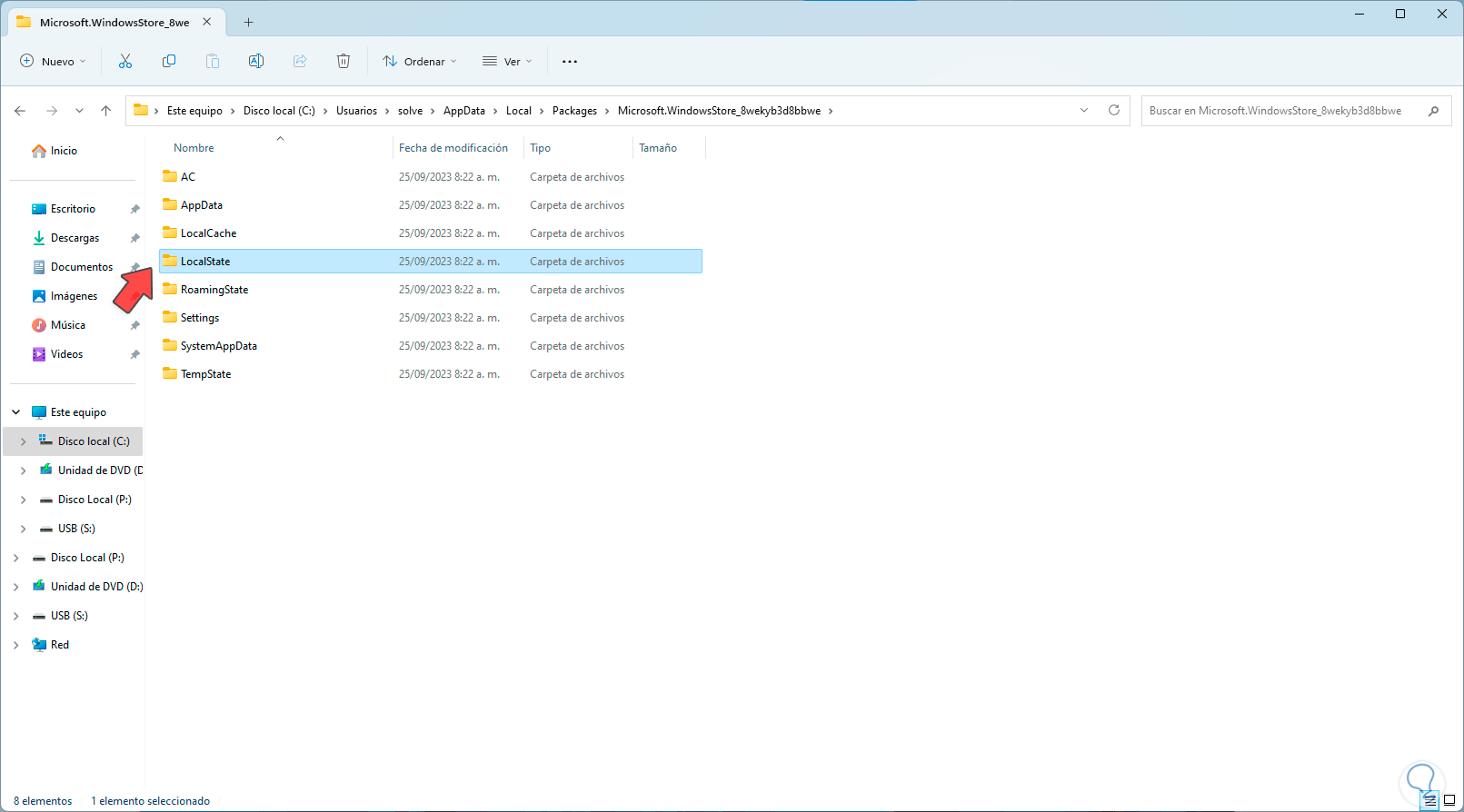Unpin Descargas using its pin icon

tap(134, 238)
